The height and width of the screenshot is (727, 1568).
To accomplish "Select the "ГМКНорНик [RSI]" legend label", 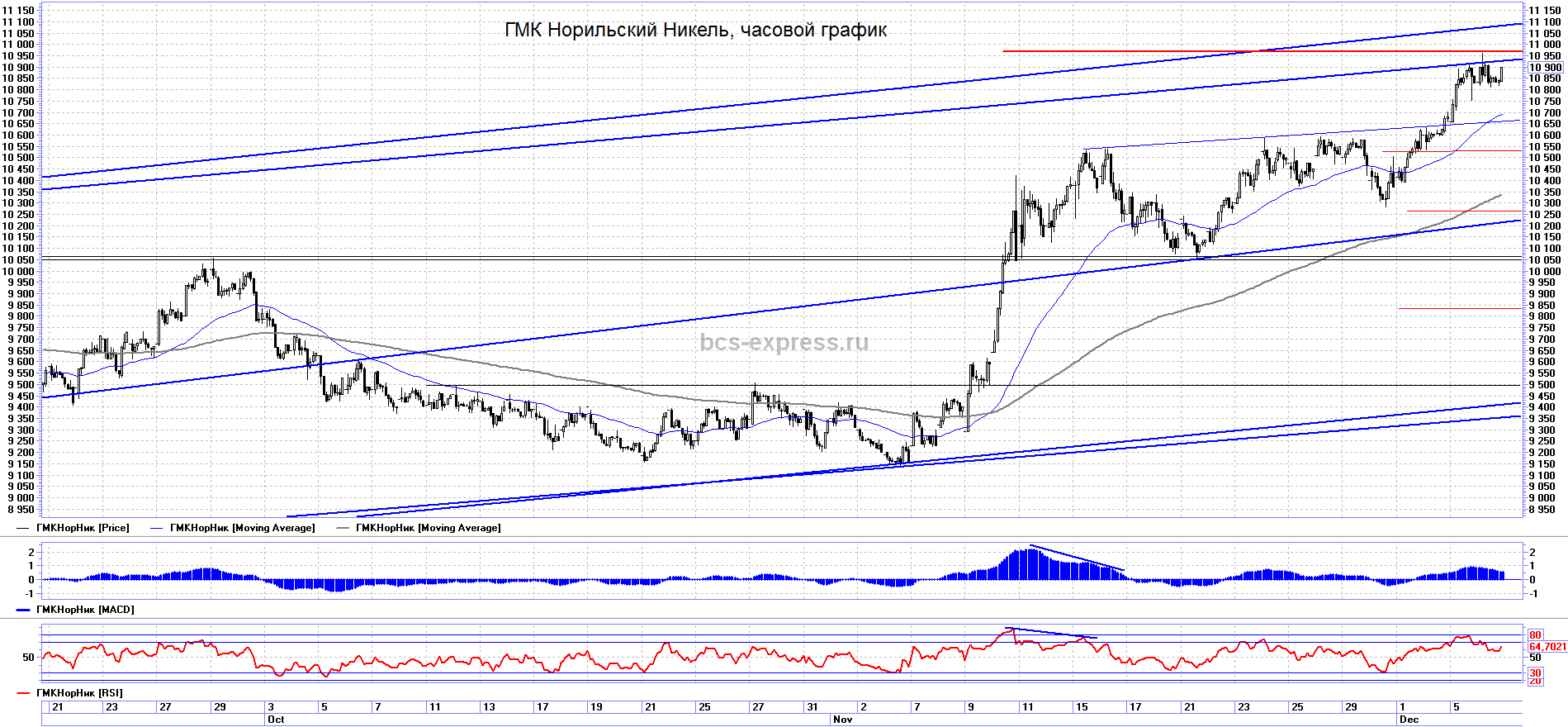I will point(79,693).
